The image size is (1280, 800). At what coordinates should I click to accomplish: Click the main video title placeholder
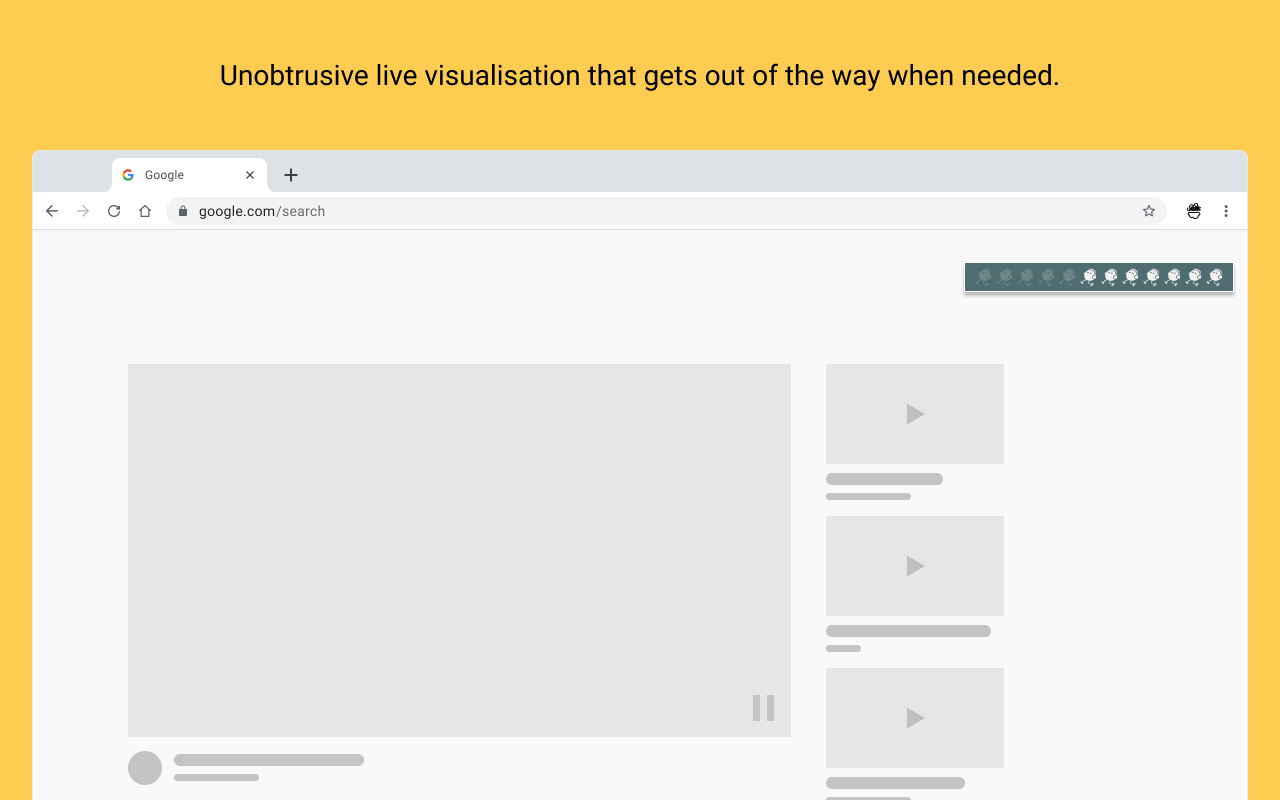click(269, 760)
